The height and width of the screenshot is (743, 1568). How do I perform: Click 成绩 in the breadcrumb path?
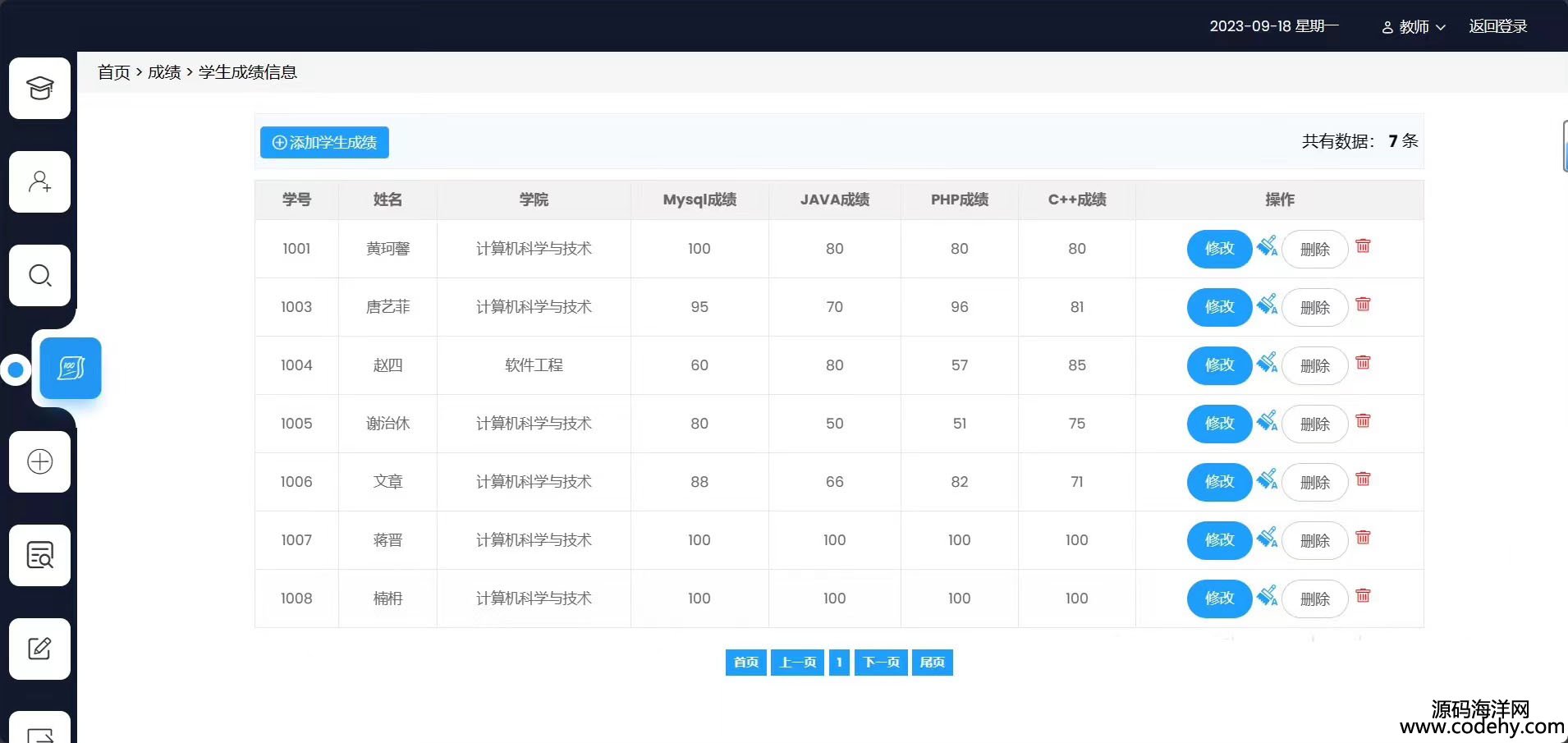pyautogui.click(x=164, y=72)
